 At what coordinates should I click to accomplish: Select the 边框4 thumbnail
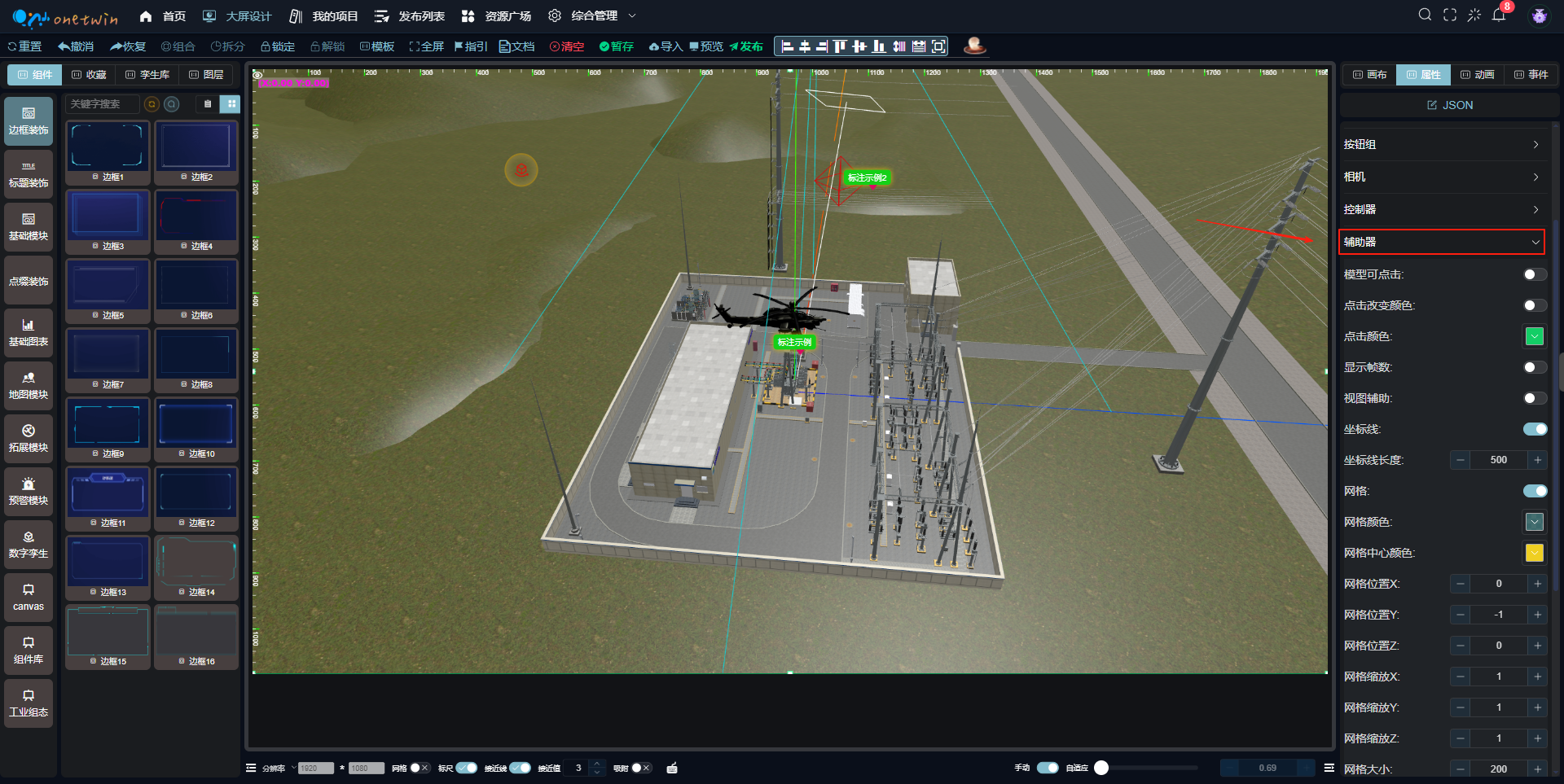[195, 216]
